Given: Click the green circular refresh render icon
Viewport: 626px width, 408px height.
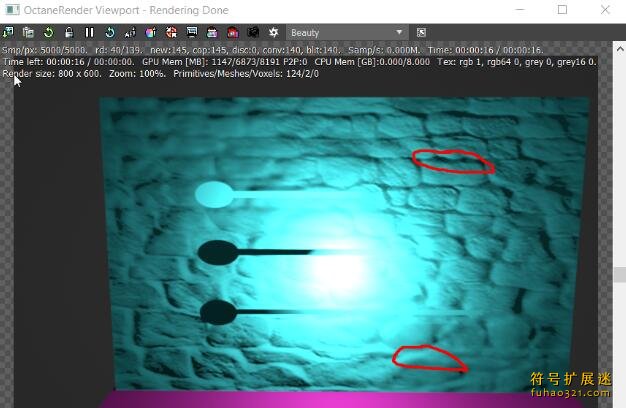Looking at the screenshot, I should (x=49, y=32).
